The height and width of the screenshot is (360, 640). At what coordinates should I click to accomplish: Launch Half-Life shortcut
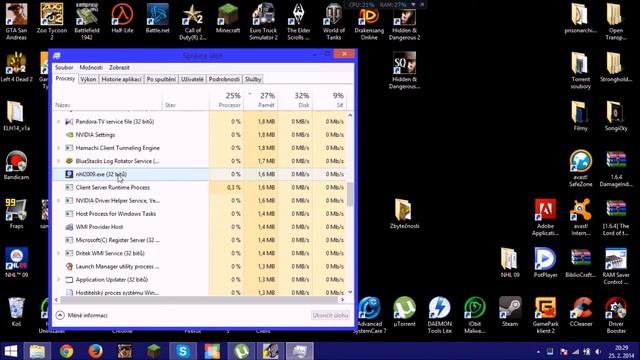122,19
